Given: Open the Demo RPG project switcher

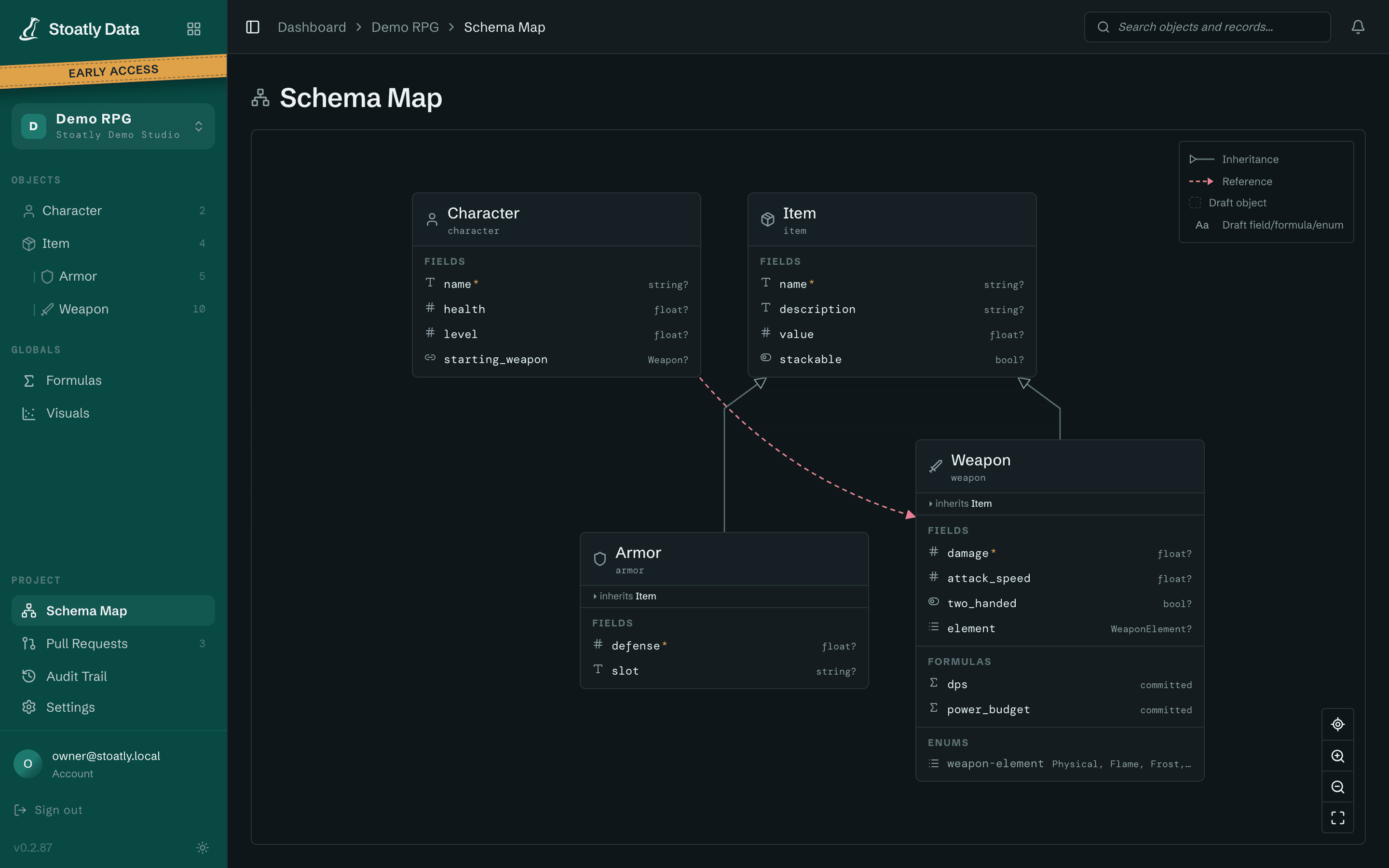Looking at the screenshot, I should (x=113, y=126).
